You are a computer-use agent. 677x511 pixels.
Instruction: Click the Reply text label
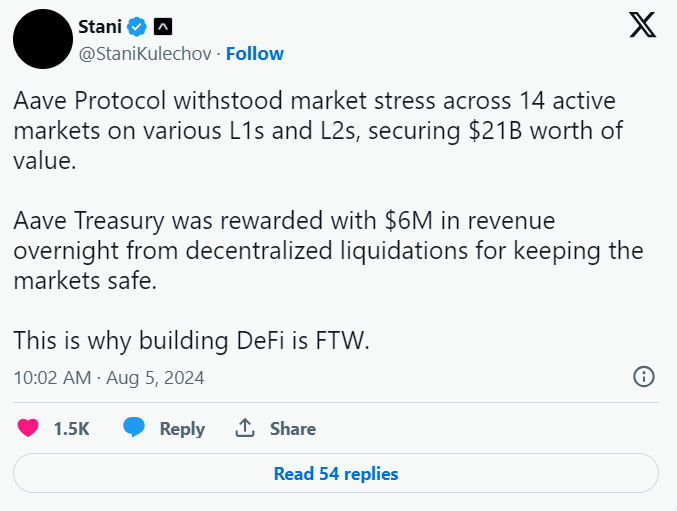[x=182, y=429]
